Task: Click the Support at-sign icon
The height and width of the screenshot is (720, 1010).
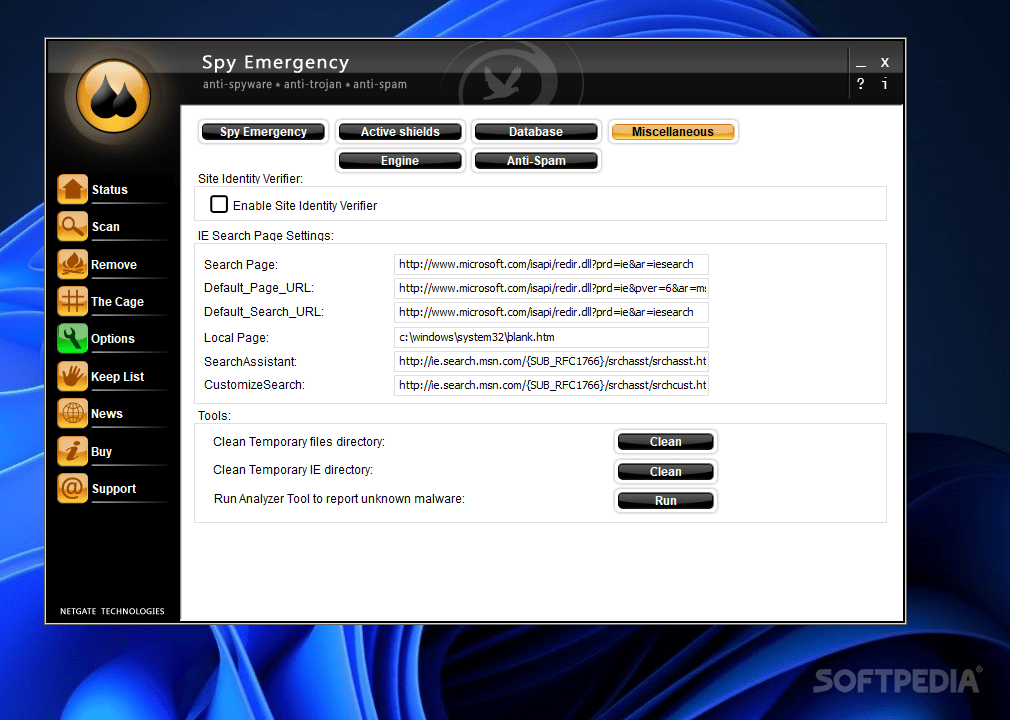Action: click(x=72, y=488)
